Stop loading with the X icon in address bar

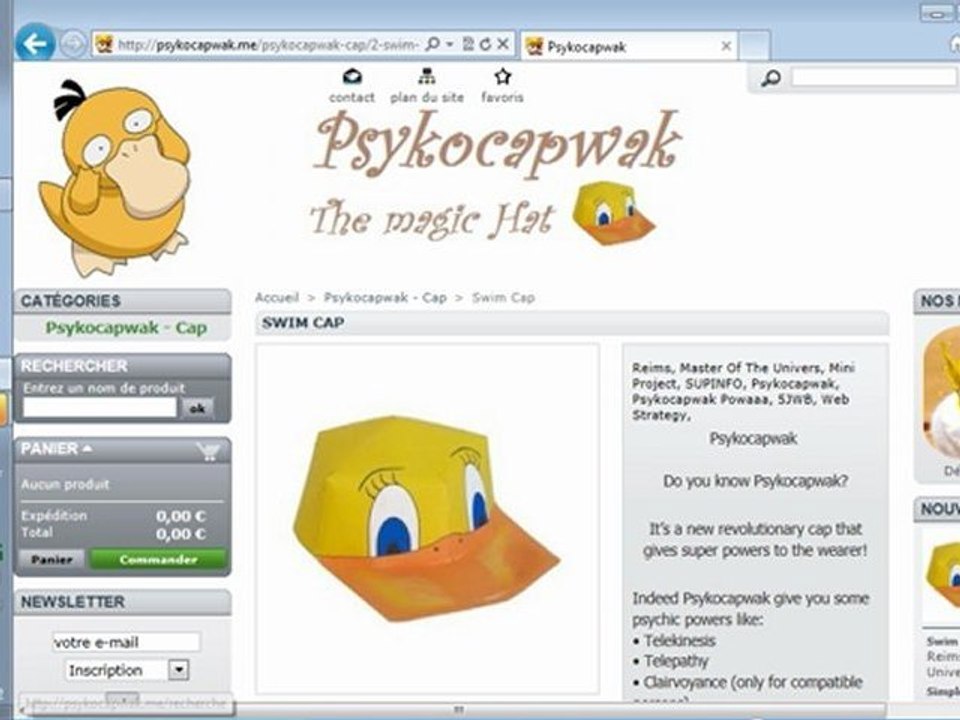[x=503, y=44]
